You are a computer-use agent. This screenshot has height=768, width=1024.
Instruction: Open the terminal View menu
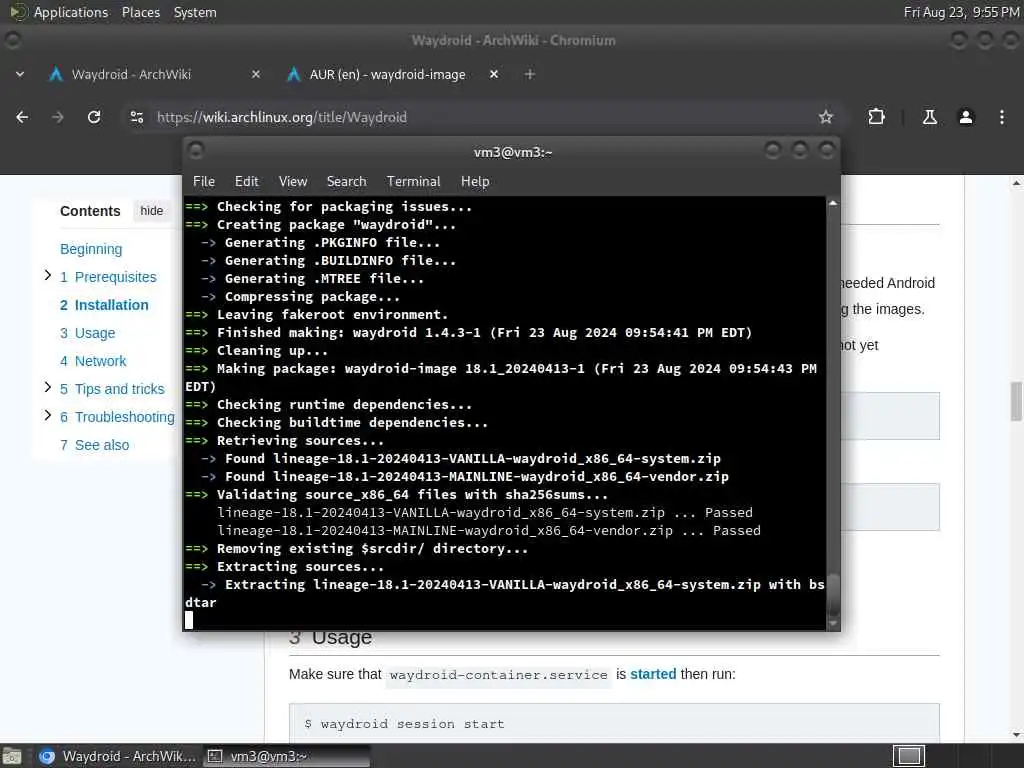[293, 182]
